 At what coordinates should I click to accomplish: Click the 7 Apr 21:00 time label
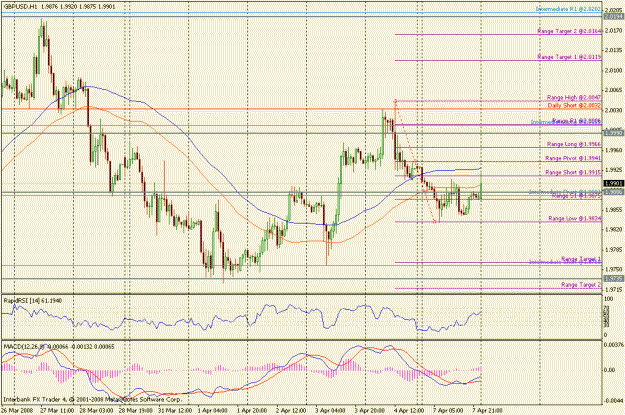tap(487, 410)
